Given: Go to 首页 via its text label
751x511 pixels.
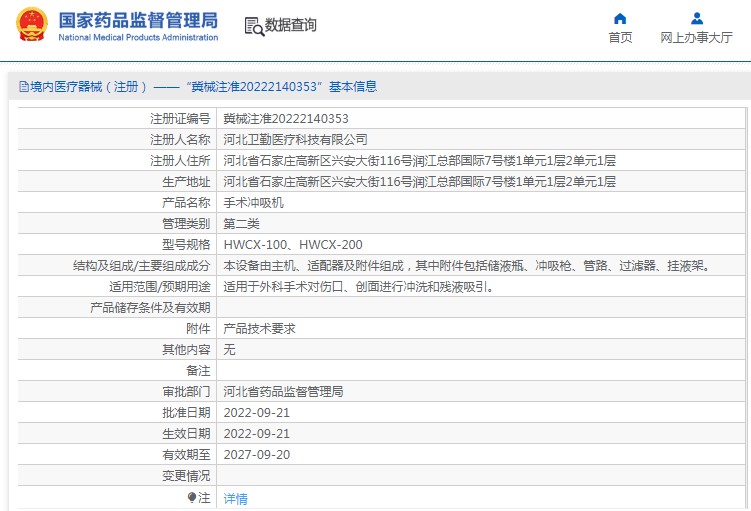Looking at the screenshot, I should tap(620, 38).
